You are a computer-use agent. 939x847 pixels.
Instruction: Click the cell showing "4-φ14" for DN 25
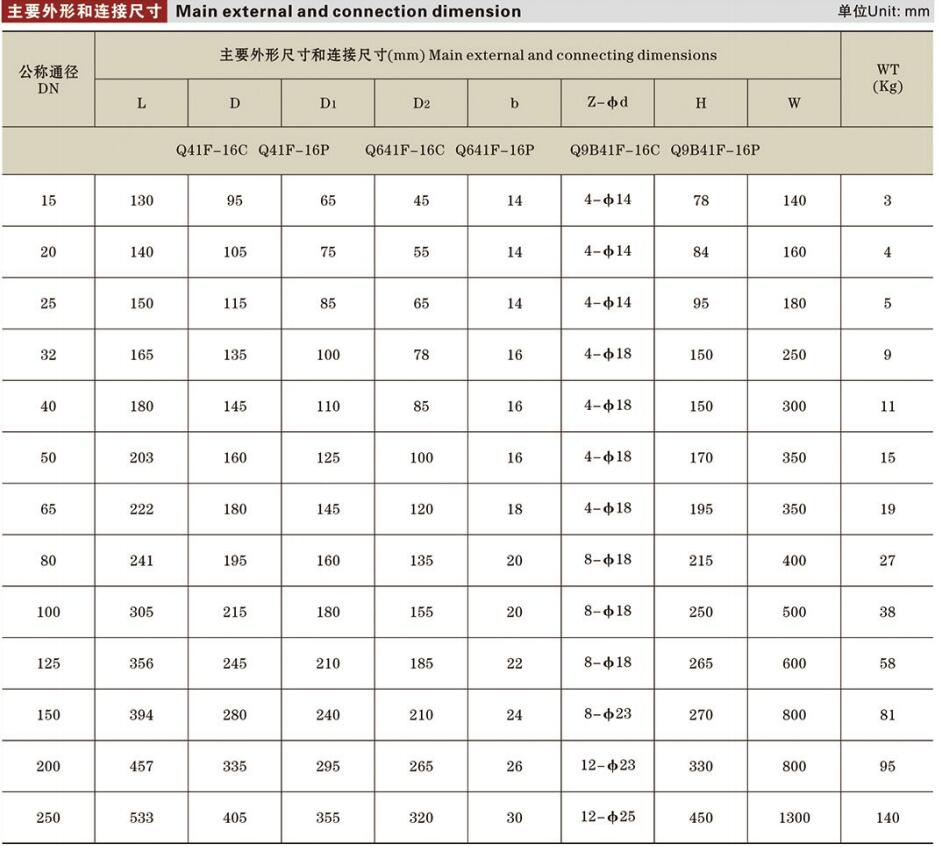(607, 303)
